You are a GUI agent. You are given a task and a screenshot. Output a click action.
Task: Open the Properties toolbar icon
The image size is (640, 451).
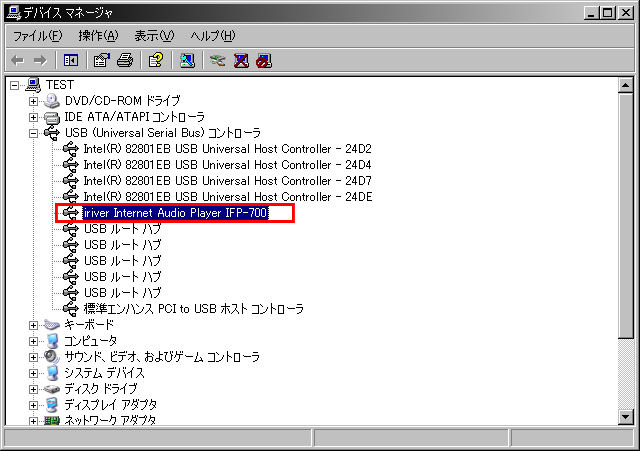click(x=102, y=60)
